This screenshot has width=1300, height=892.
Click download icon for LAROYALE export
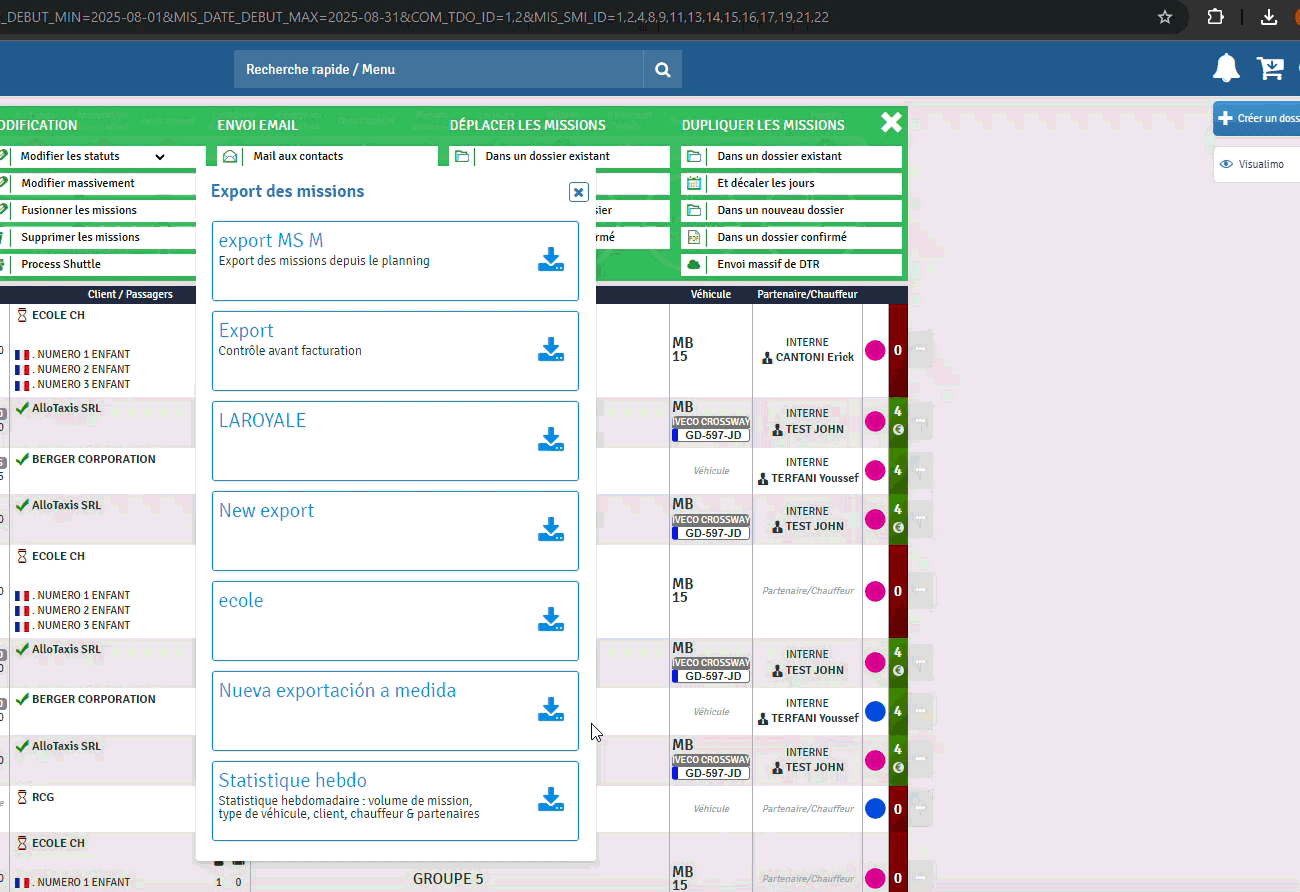[x=551, y=440]
